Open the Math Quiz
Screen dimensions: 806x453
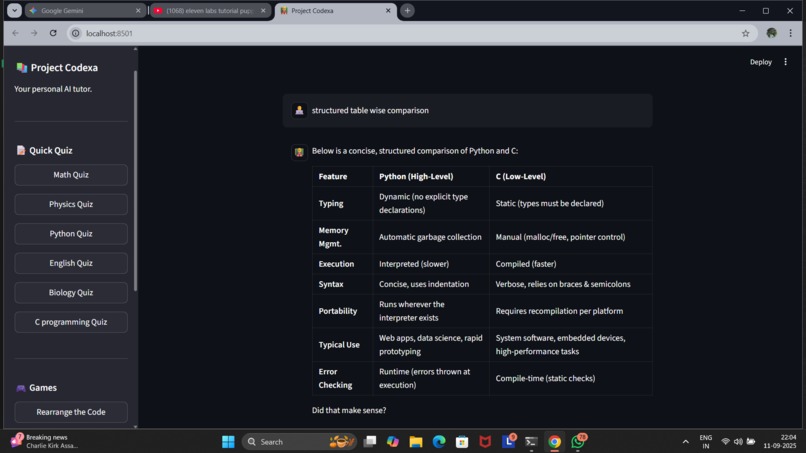[x=71, y=175]
